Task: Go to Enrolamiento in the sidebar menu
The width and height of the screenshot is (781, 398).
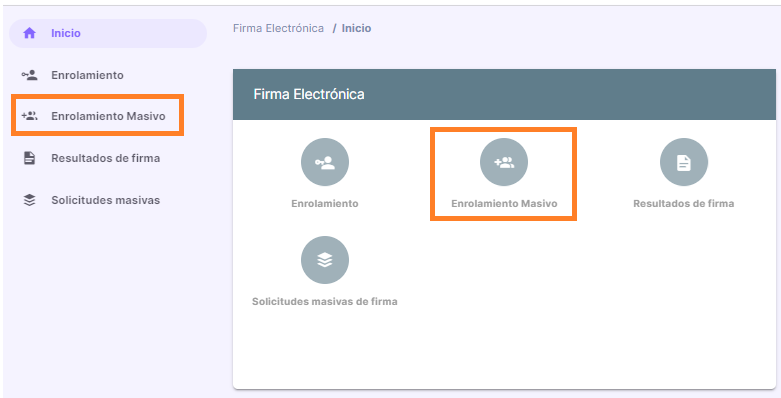Action: click(x=87, y=75)
